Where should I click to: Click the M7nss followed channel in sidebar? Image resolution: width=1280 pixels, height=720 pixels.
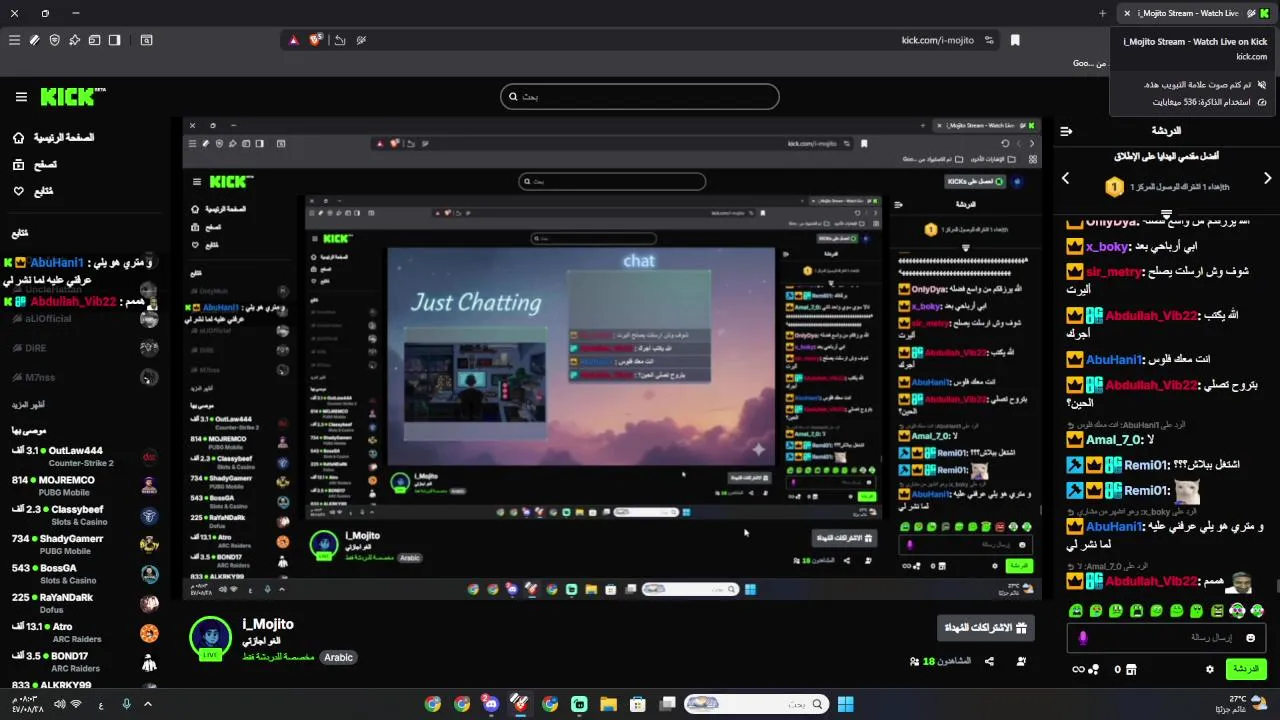coord(84,377)
